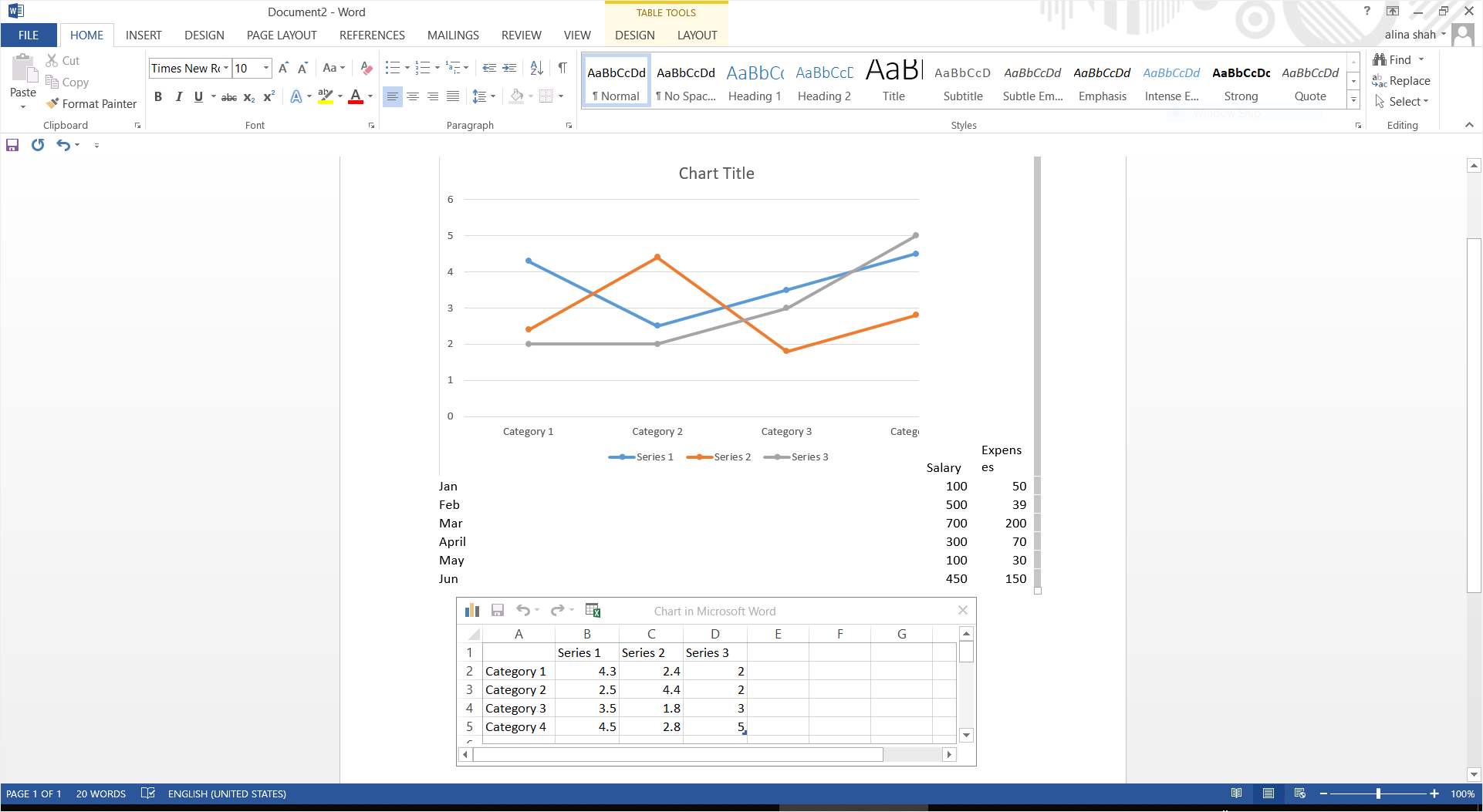Sort the selected text
The width and height of the screenshot is (1483, 812).
click(x=537, y=68)
